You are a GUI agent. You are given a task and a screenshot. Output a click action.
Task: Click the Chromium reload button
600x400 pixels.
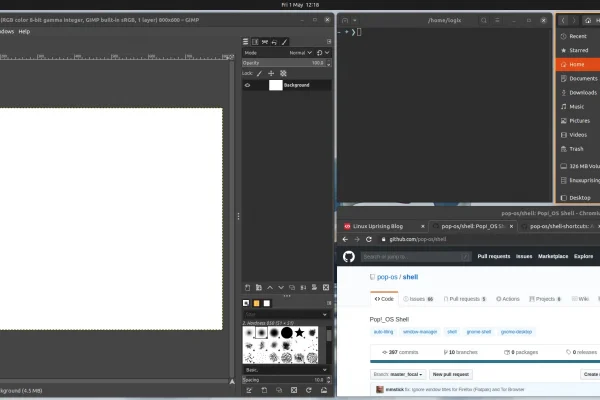[x=369, y=239]
